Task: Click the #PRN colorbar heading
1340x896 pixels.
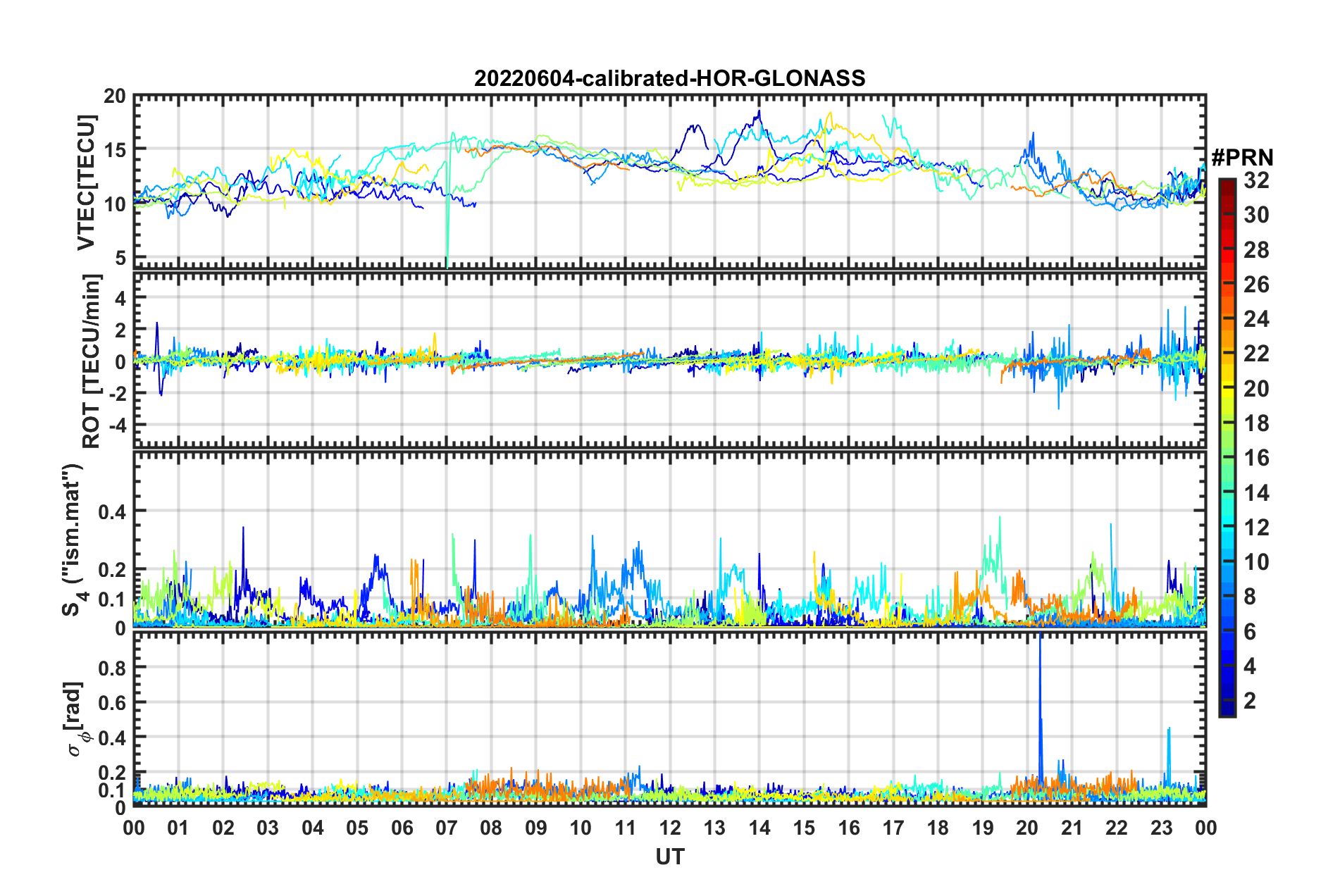Action: click(1241, 157)
